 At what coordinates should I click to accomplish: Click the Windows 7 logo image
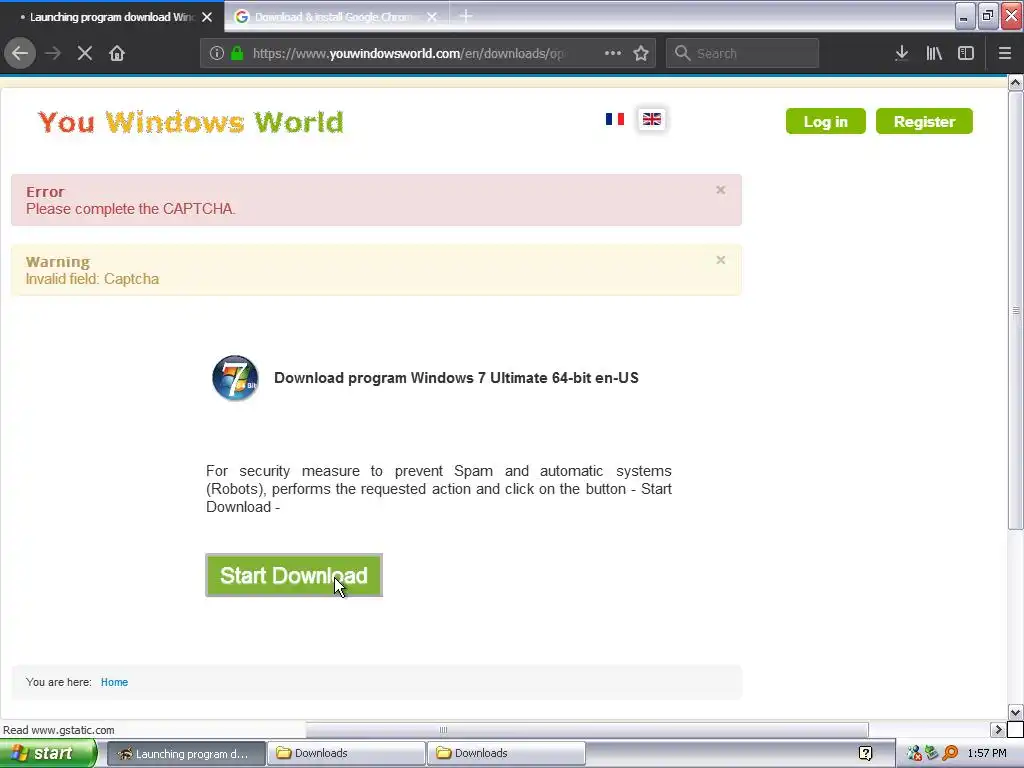tap(235, 378)
